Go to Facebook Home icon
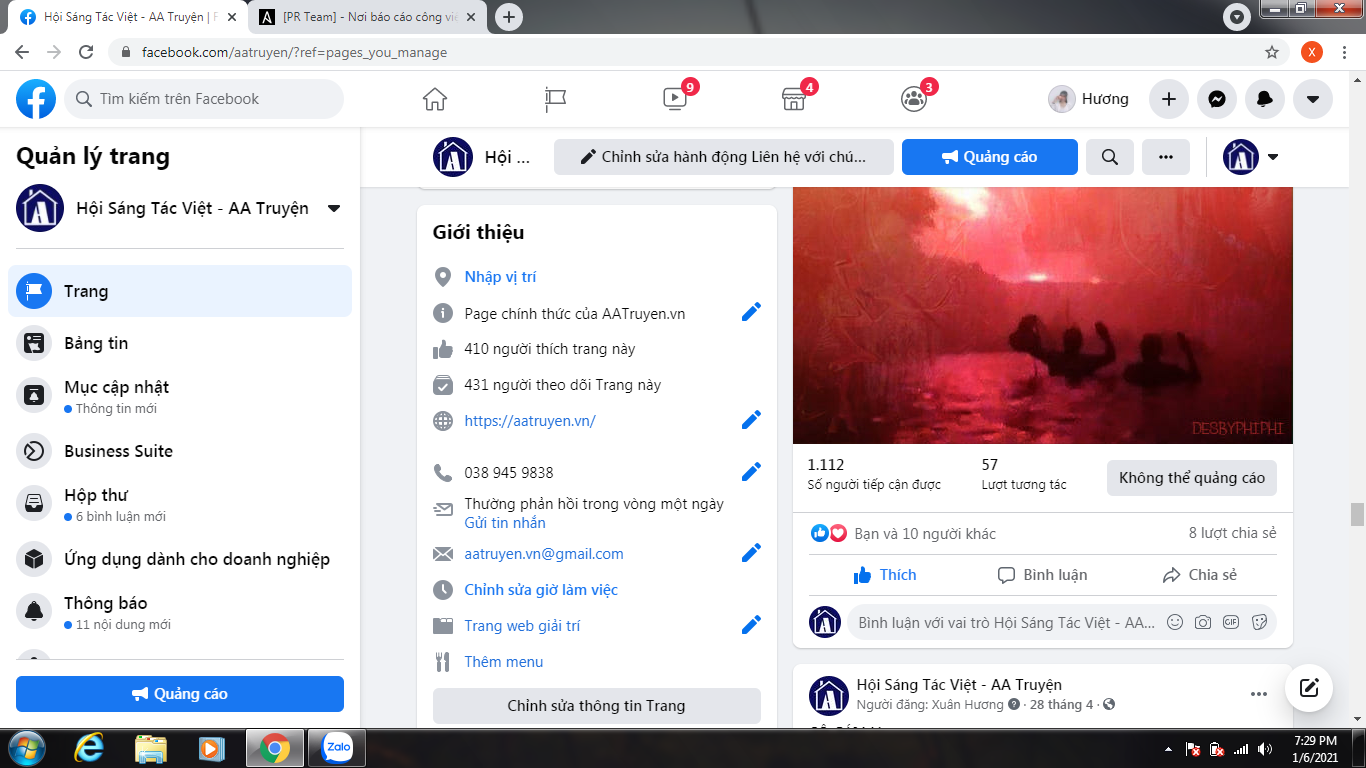 435,99
